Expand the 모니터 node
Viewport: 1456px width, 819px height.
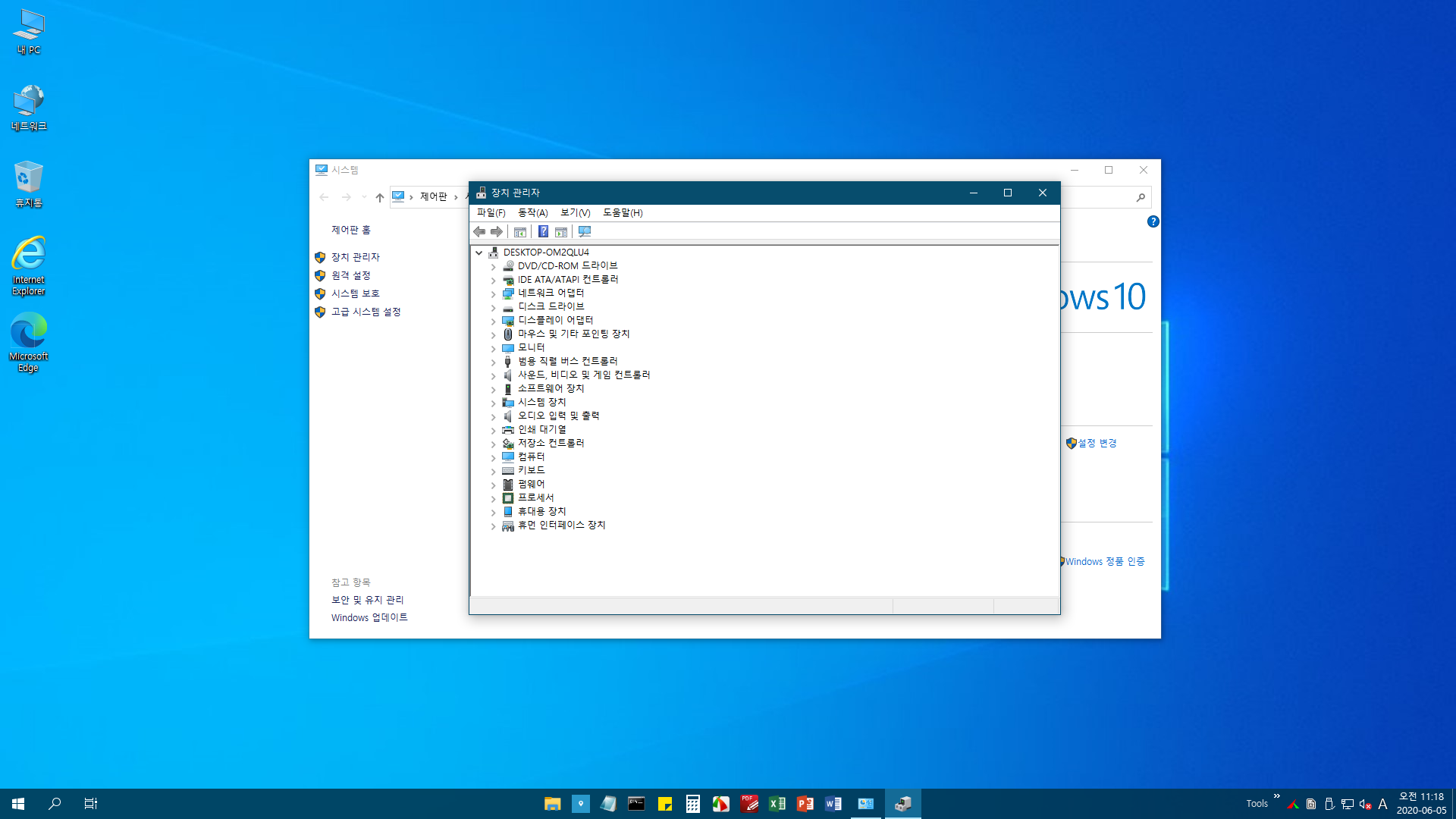(x=493, y=349)
